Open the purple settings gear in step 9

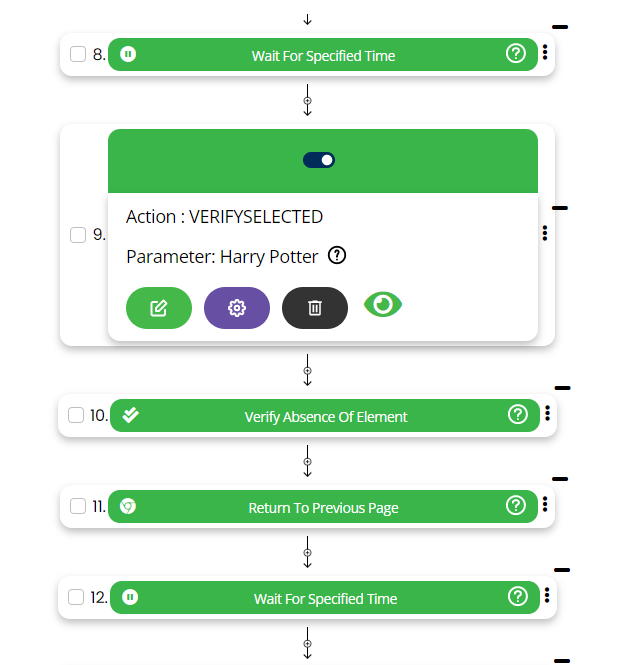pyautogui.click(x=237, y=307)
